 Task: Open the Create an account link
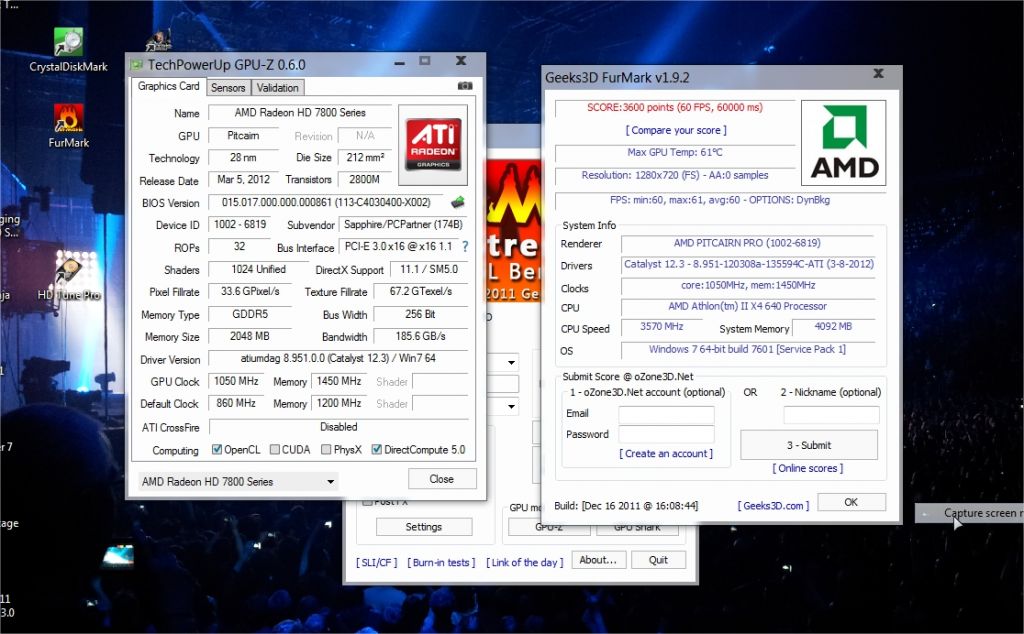pos(665,453)
